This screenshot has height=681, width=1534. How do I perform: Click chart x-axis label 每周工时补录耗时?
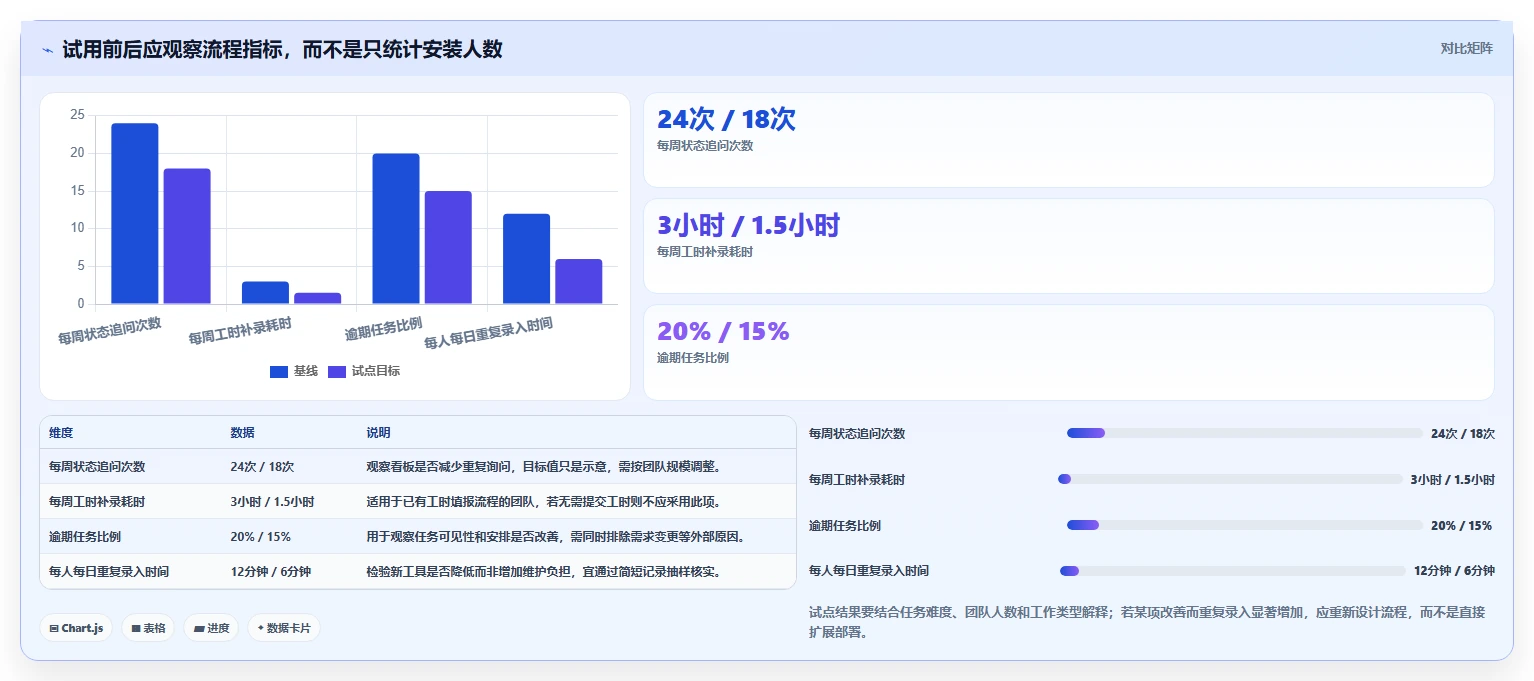pos(240,331)
